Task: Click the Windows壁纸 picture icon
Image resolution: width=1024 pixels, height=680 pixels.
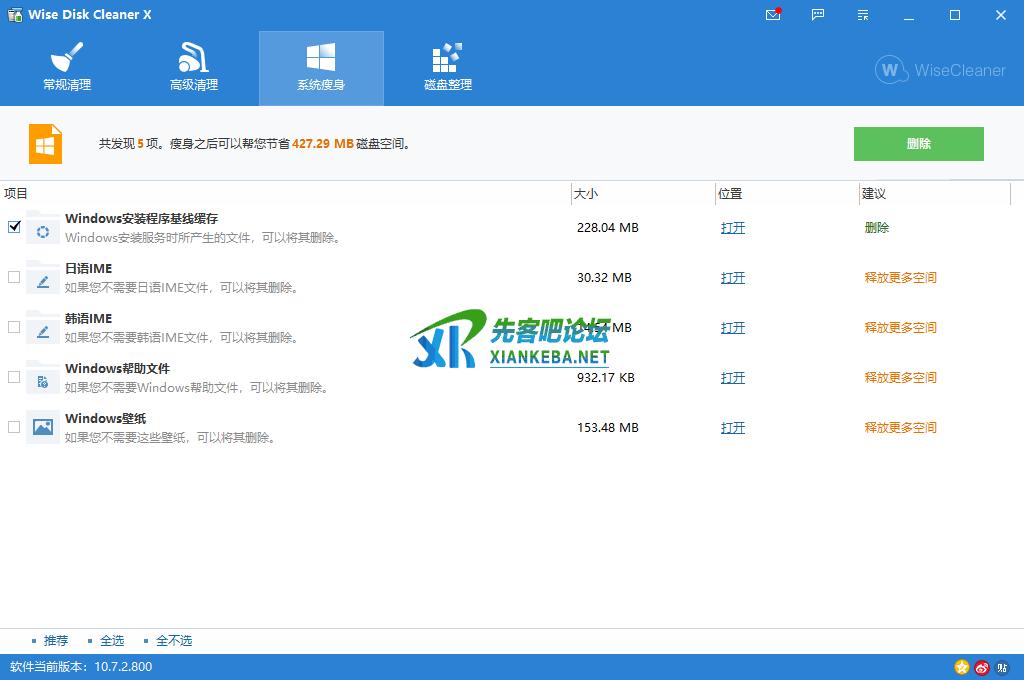Action: 42,427
